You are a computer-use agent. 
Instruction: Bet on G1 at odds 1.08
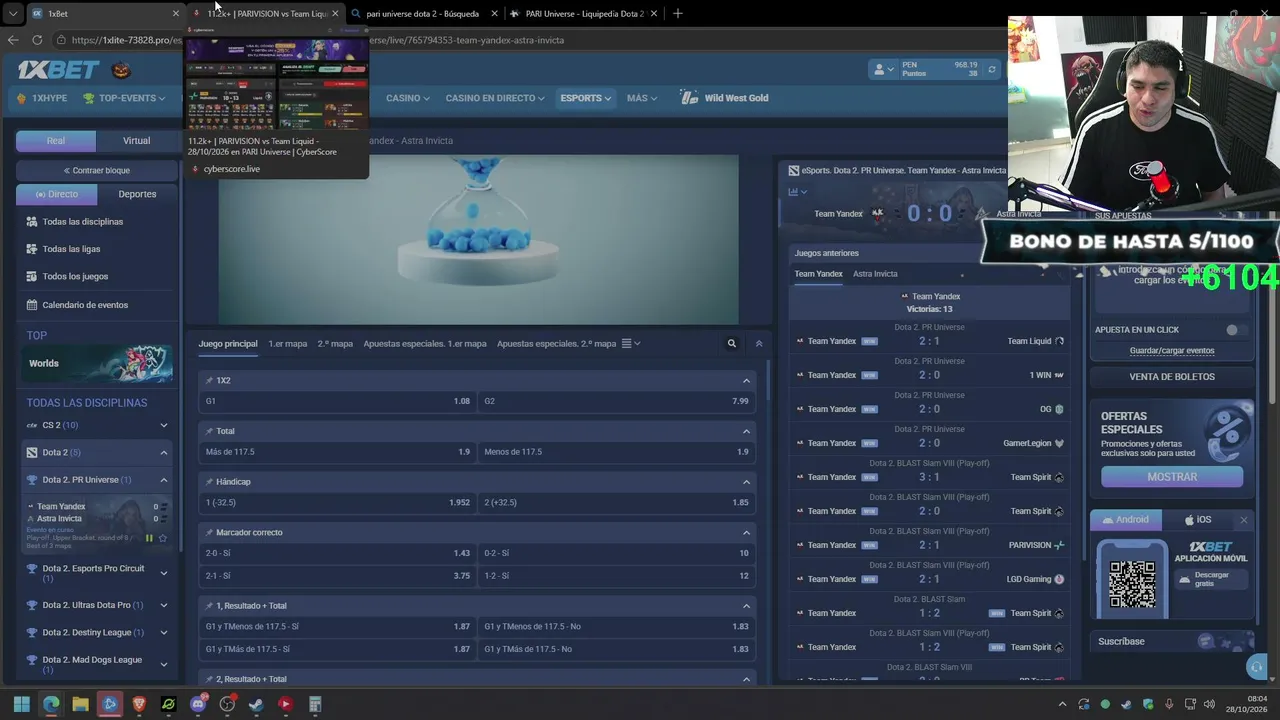pos(337,401)
